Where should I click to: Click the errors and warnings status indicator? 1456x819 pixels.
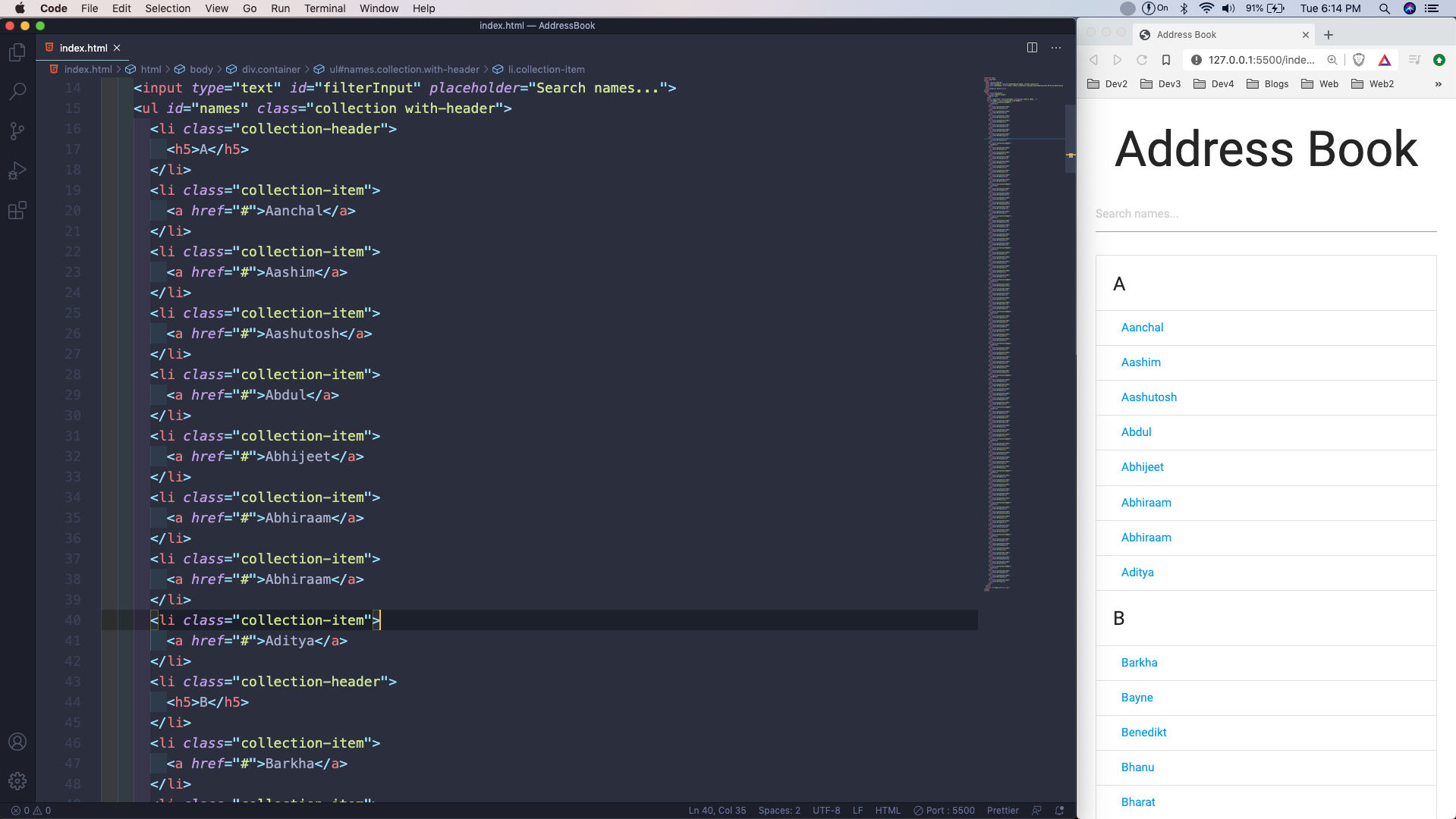click(x=31, y=811)
